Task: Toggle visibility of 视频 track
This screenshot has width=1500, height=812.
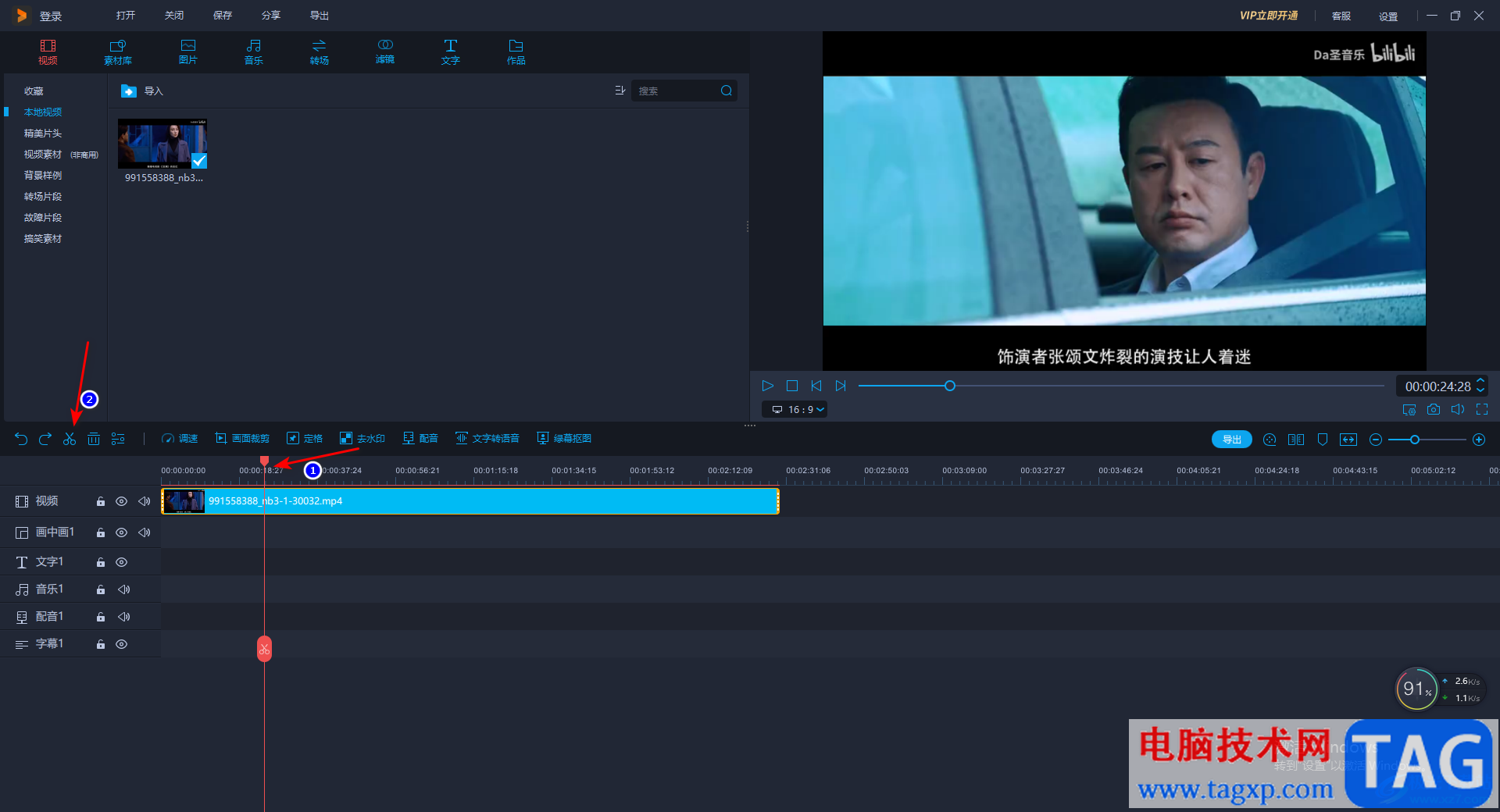Action: (121, 501)
